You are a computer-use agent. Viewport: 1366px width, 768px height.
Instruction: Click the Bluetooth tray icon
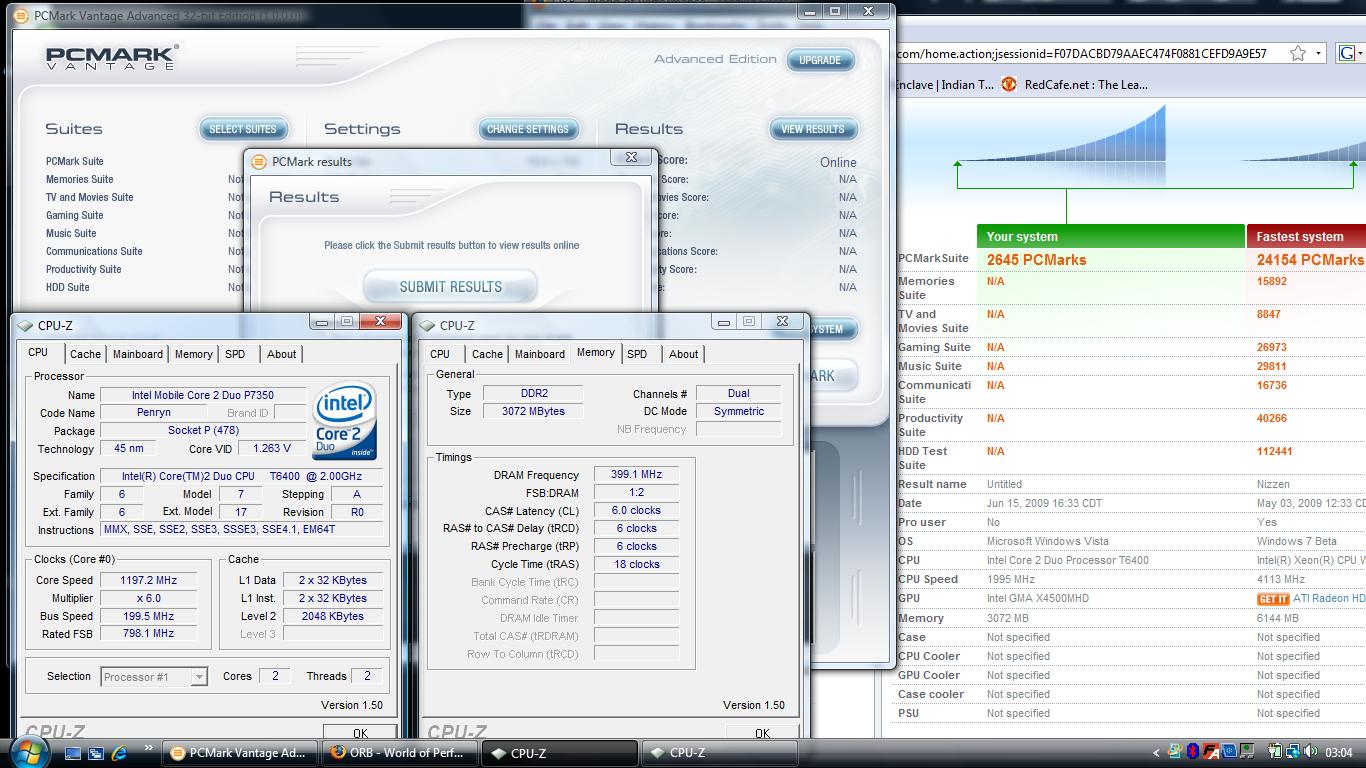1192,752
